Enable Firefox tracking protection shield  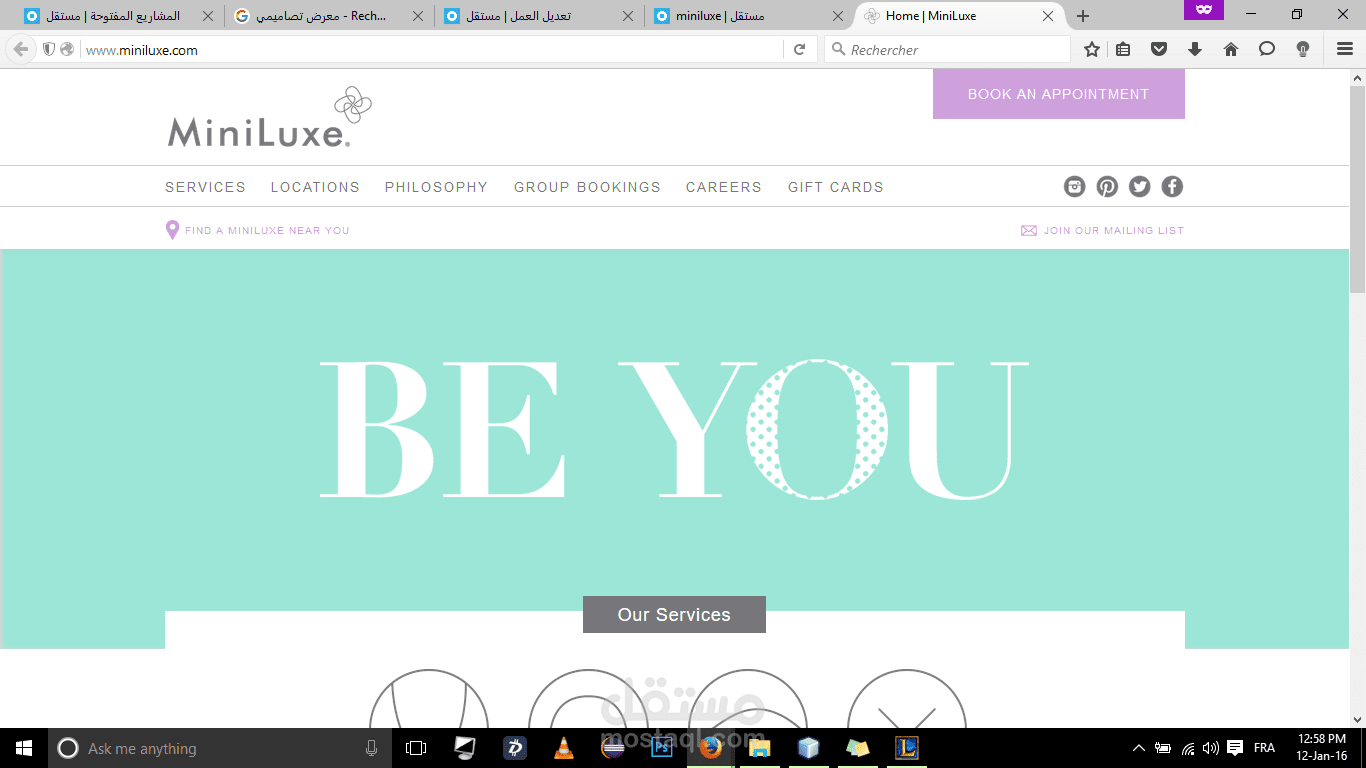49,48
